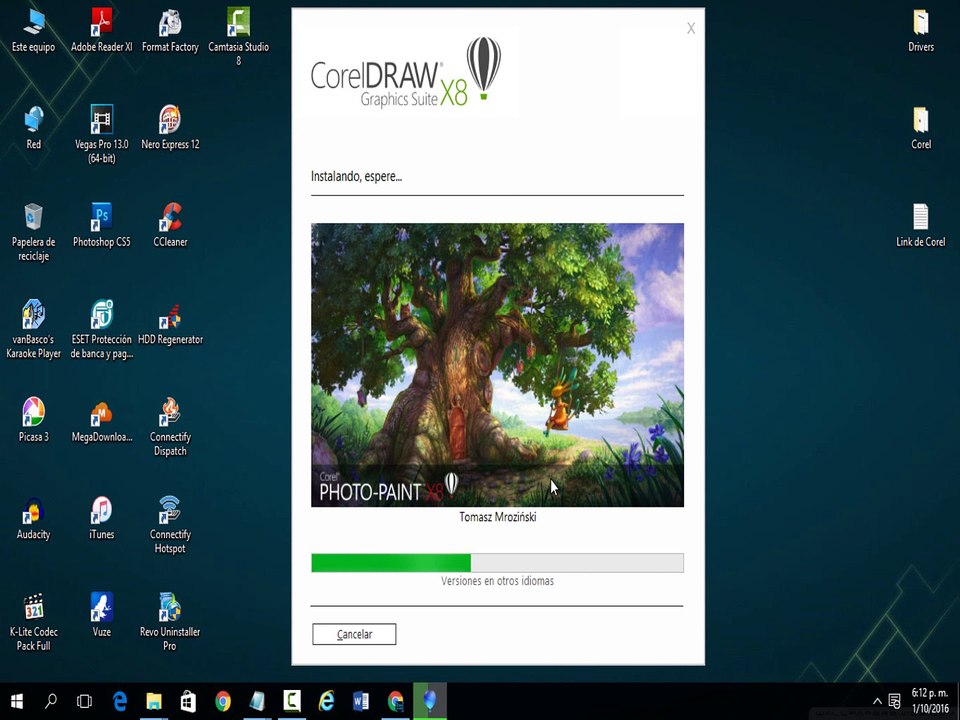Show hidden system tray icons

(877, 702)
